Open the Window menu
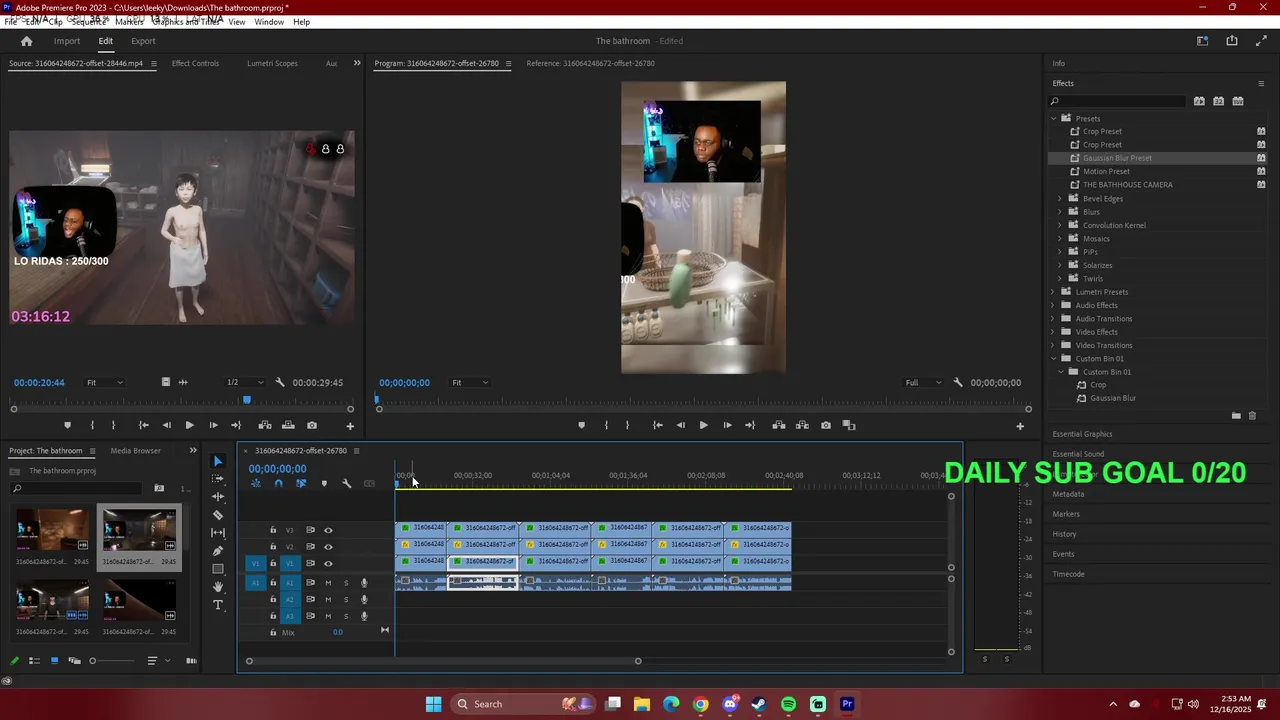Viewport: 1280px width, 720px height. pyautogui.click(x=269, y=21)
